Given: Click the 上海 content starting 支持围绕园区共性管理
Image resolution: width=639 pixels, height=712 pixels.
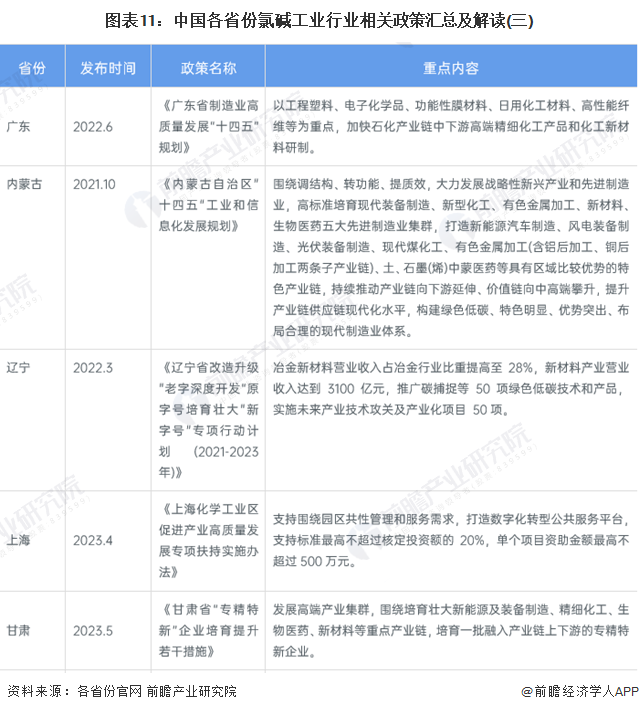Looking at the screenshot, I should click(451, 540).
